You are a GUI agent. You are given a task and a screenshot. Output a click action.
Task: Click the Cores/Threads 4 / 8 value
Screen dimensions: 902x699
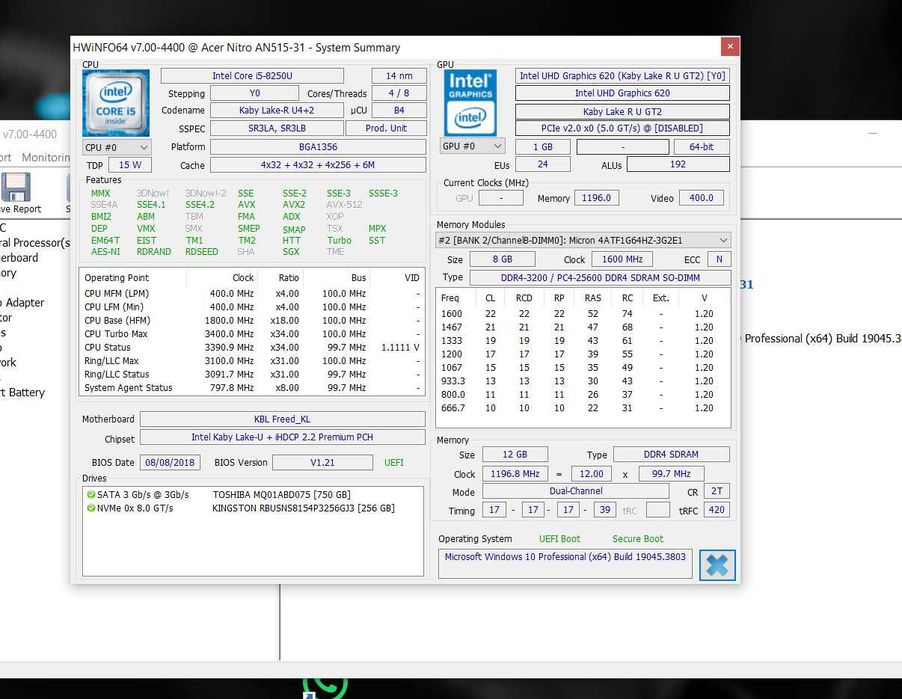(x=399, y=93)
